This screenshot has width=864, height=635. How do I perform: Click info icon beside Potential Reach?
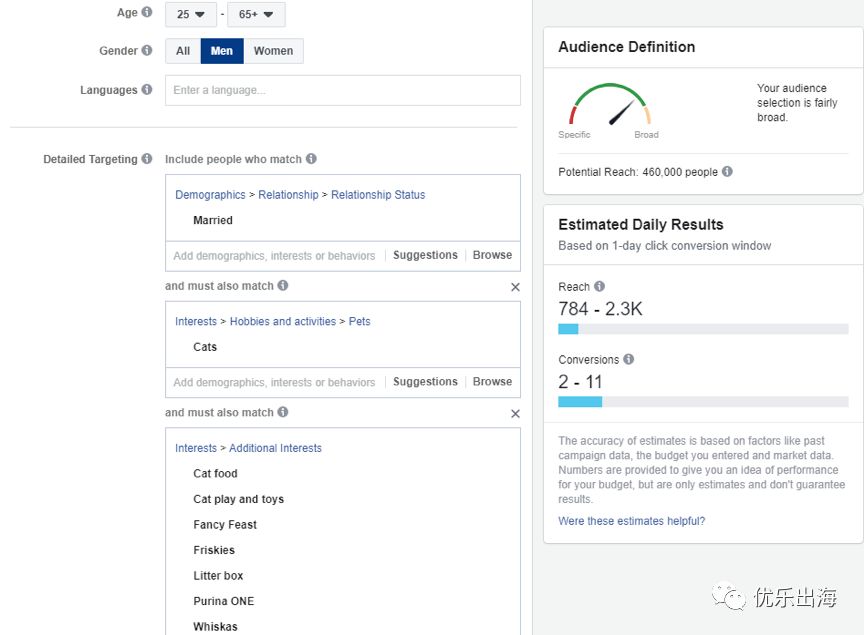point(727,172)
